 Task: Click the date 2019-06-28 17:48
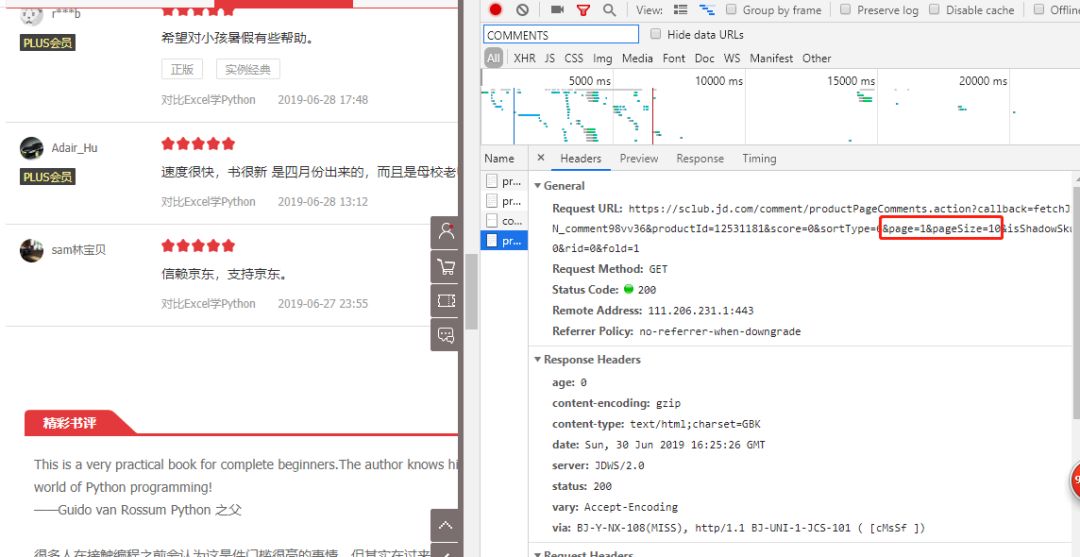pyautogui.click(x=323, y=100)
